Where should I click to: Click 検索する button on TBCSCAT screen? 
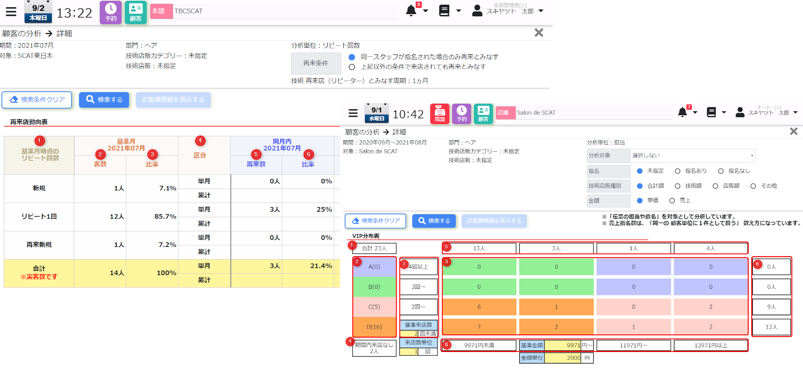(104, 100)
